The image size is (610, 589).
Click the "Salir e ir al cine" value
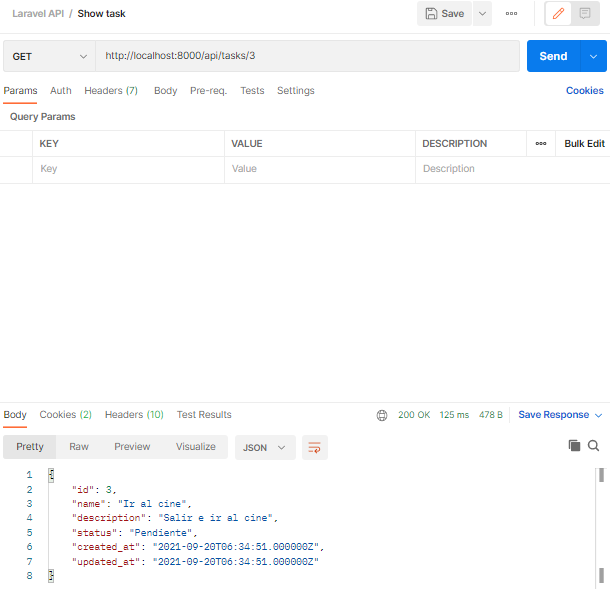(x=216, y=518)
